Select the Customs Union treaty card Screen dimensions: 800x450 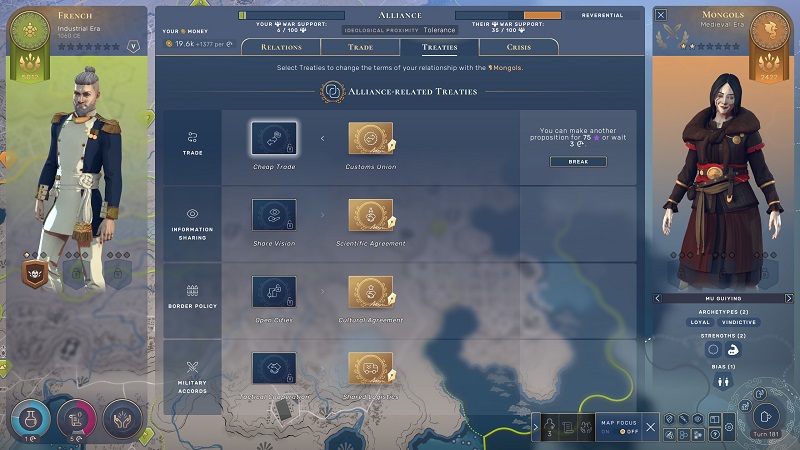(x=371, y=138)
